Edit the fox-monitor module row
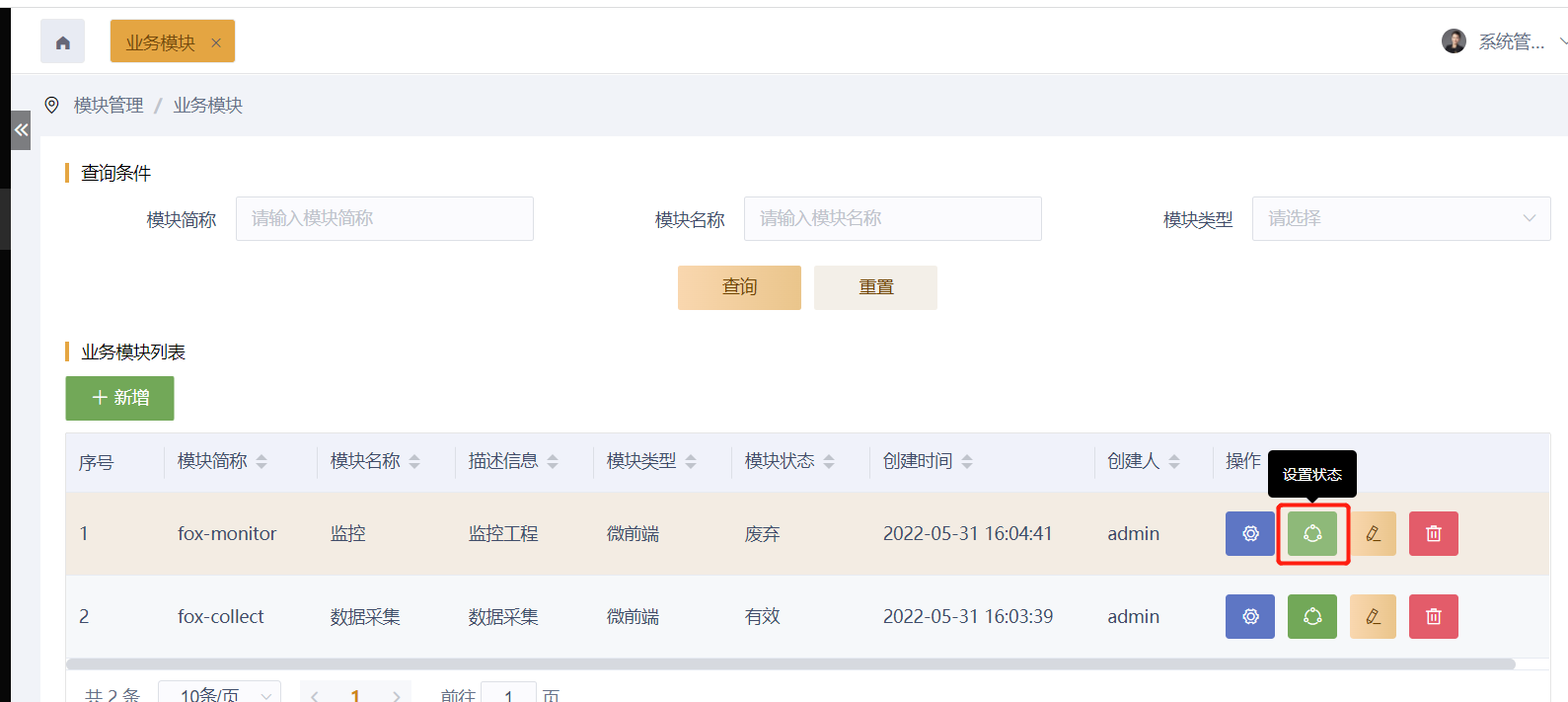 (1373, 533)
